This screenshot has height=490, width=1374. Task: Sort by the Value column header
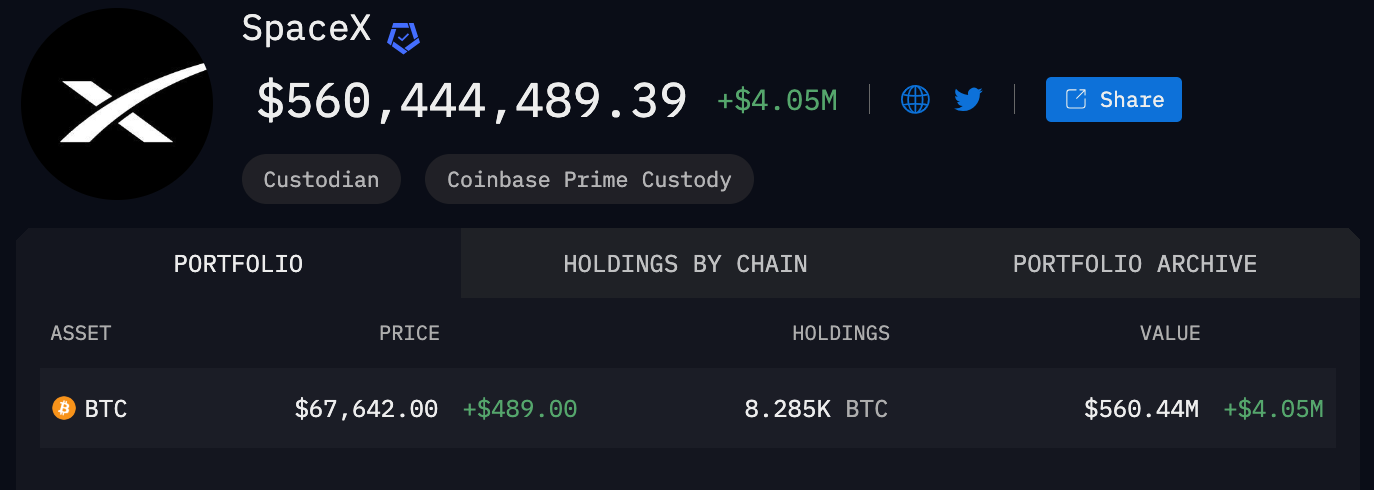pyautogui.click(x=1170, y=333)
